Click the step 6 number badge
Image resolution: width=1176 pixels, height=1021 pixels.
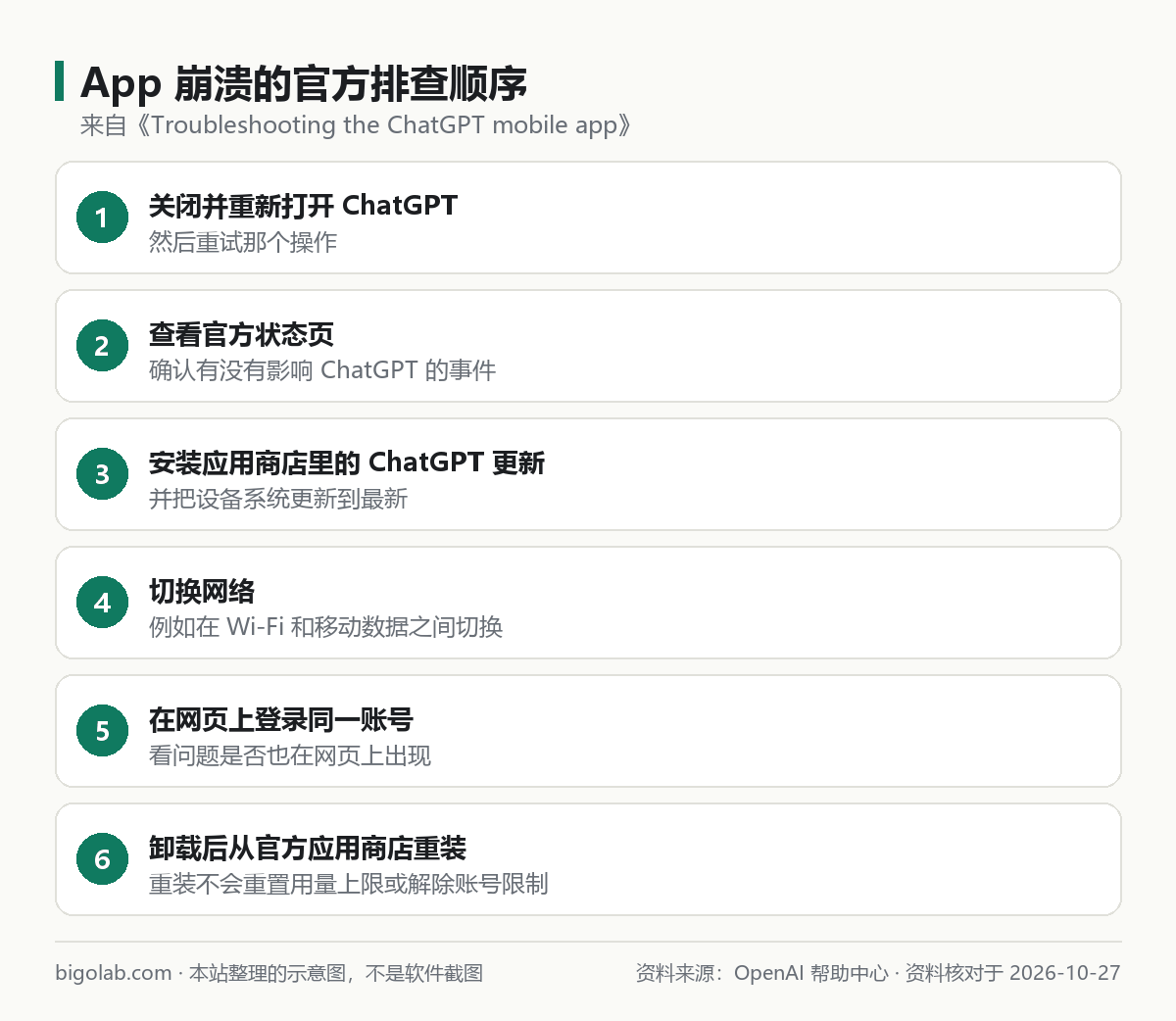(102, 859)
